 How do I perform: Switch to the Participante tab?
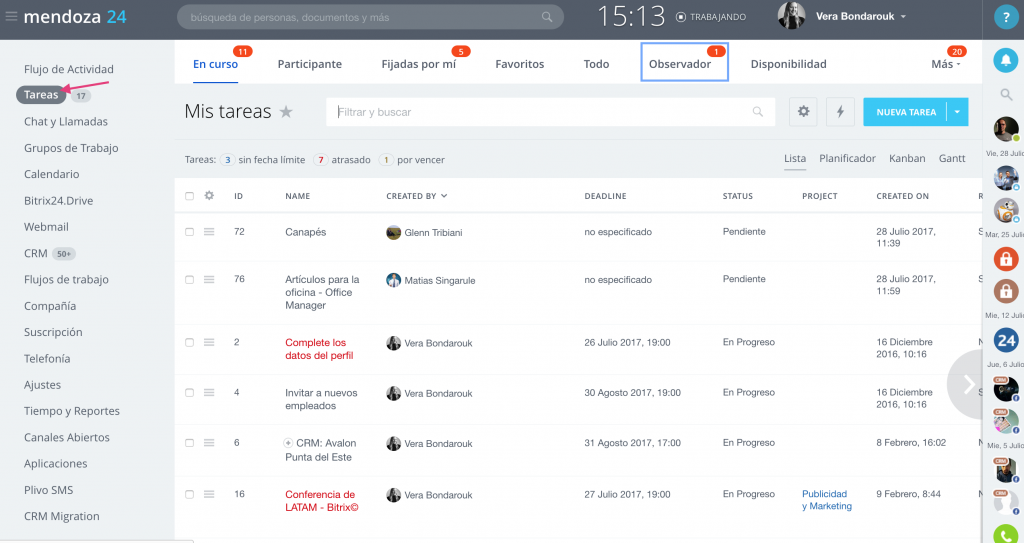[x=310, y=64]
